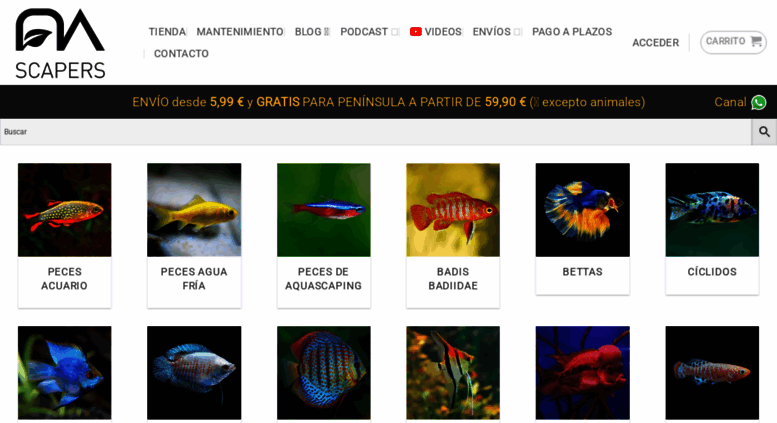Open the Bettas category
The image size is (777, 423).
(x=583, y=229)
